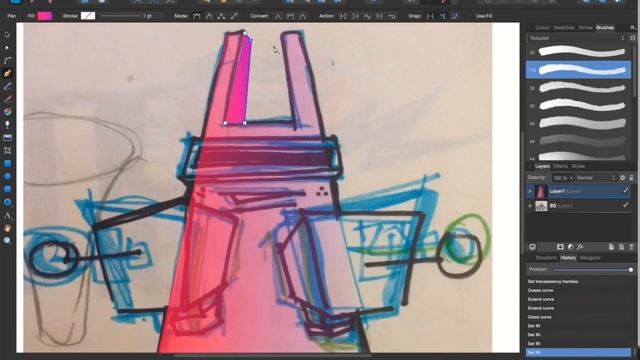
Task: Click Reverse Curve action icon
Action: coord(392,16)
